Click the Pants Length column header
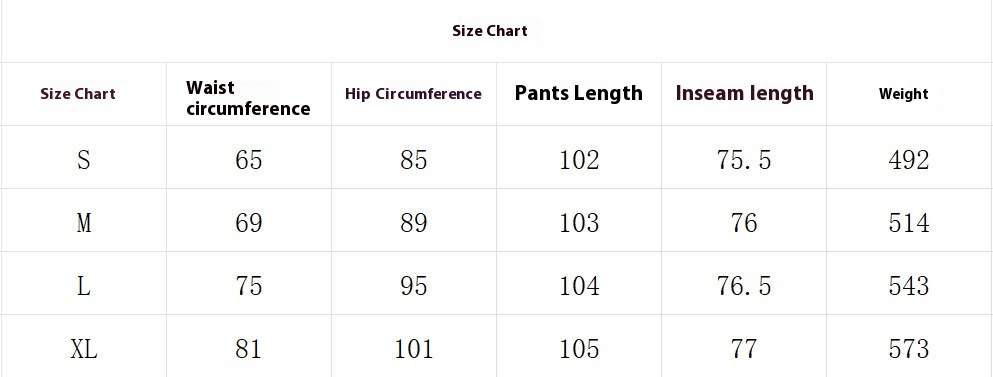The image size is (993, 377). click(578, 93)
